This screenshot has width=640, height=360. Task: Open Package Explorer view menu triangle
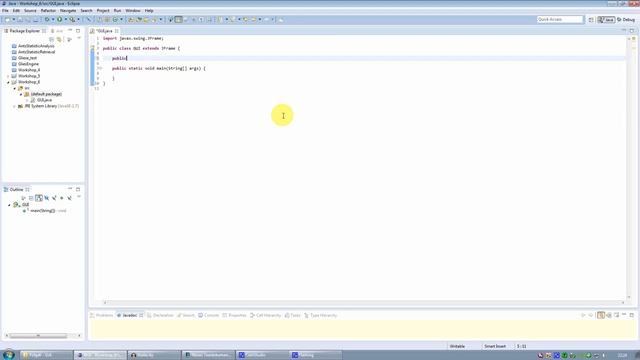pyautogui.click(x=79, y=38)
